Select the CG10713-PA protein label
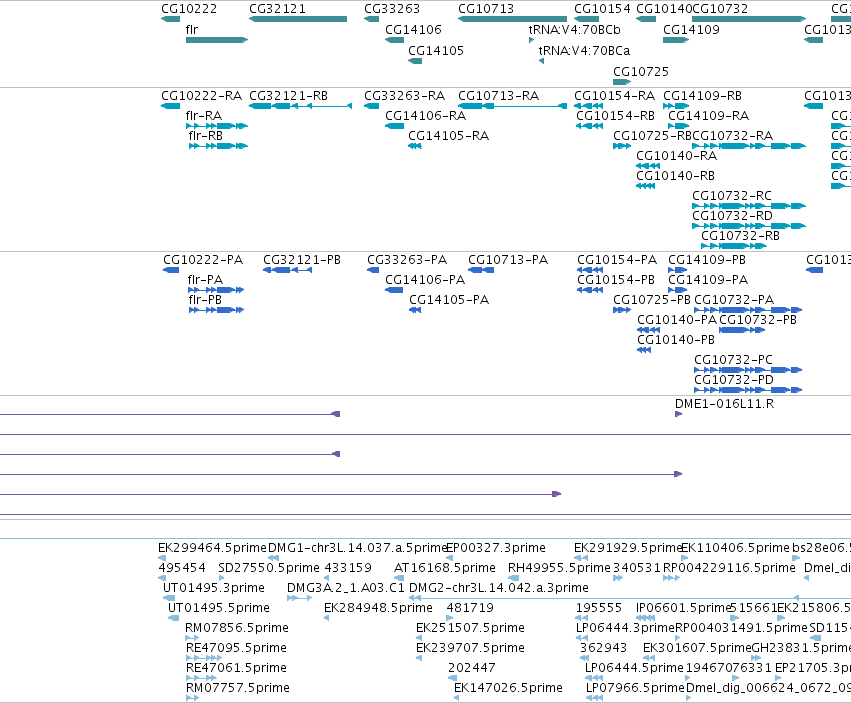This screenshot has width=851, height=703. click(509, 260)
